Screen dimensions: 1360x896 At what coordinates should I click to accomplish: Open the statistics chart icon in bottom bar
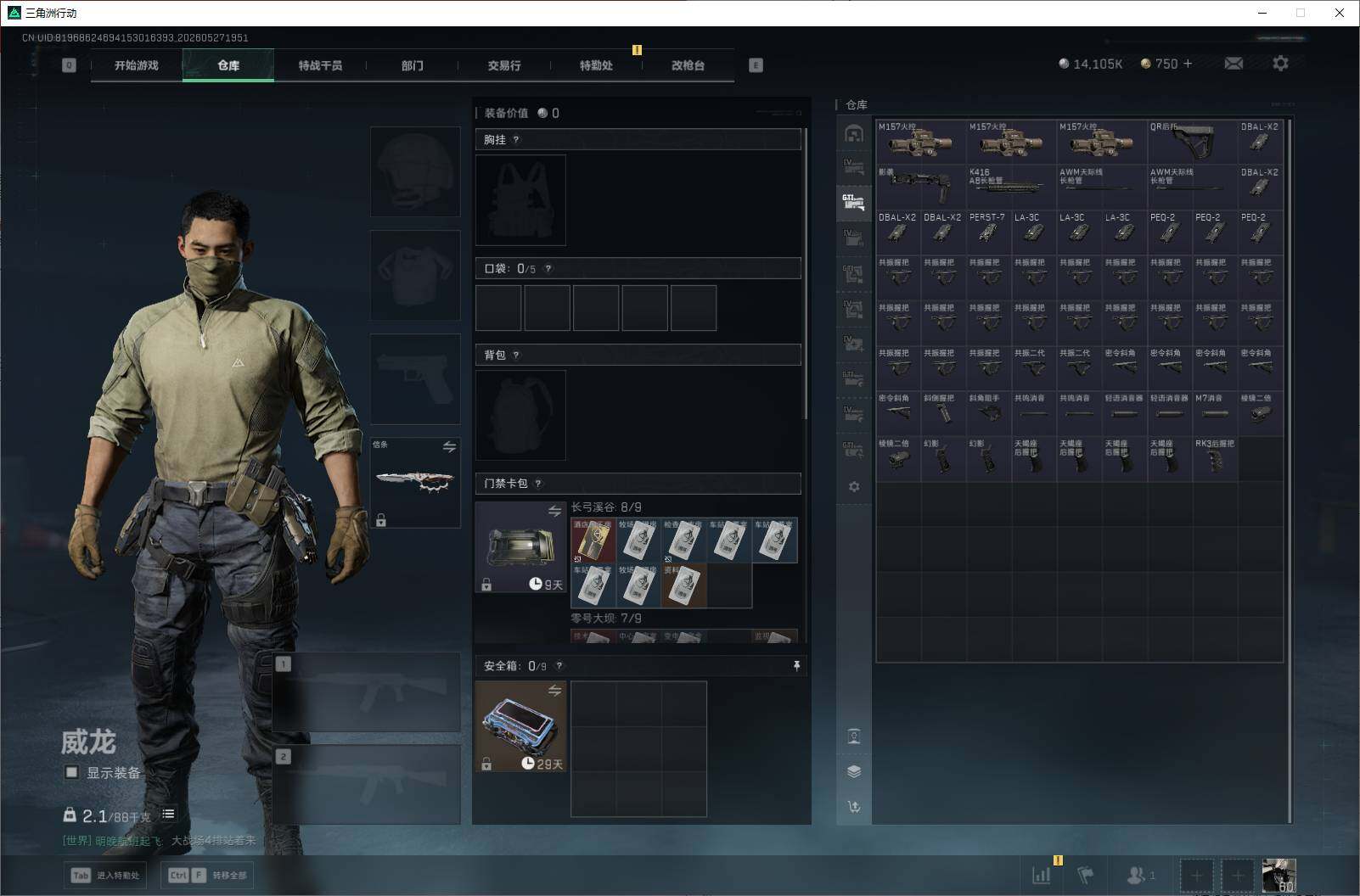pyautogui.click(x=1042, y=875)
